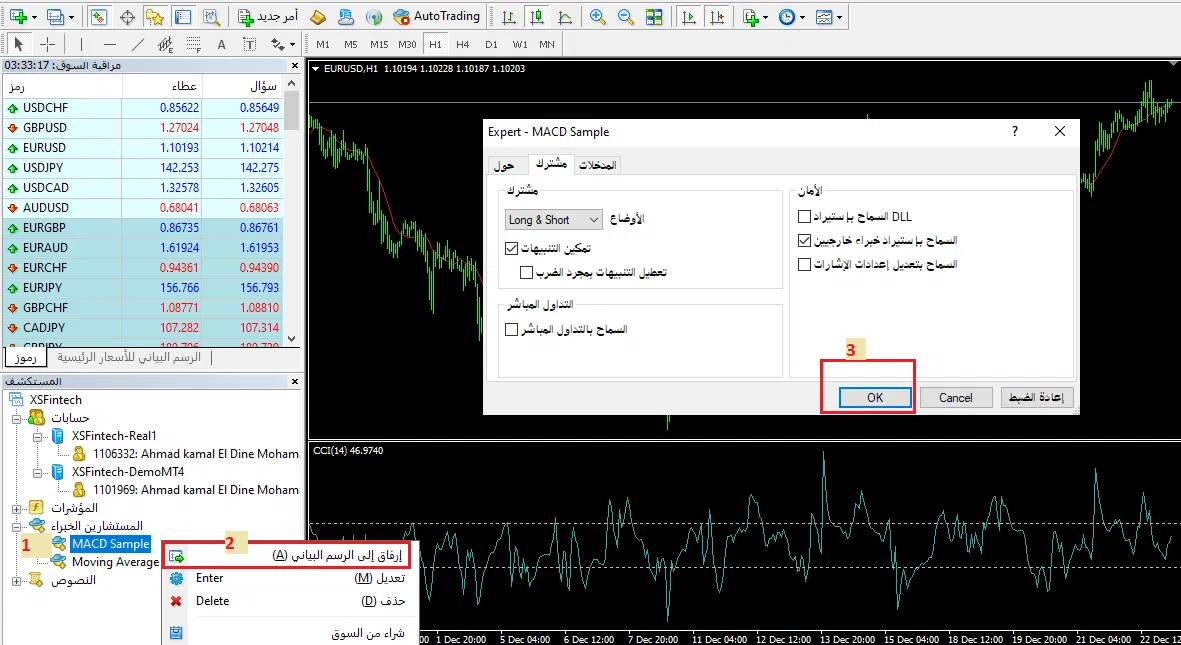Collapse the حسابات accounts tree node

click(15, 417)
